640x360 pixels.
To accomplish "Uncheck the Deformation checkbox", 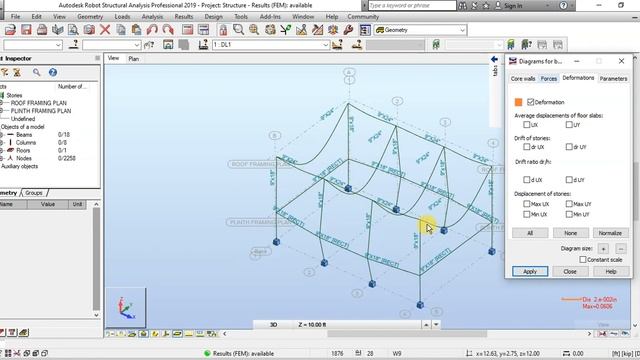I will pos(530,102).
